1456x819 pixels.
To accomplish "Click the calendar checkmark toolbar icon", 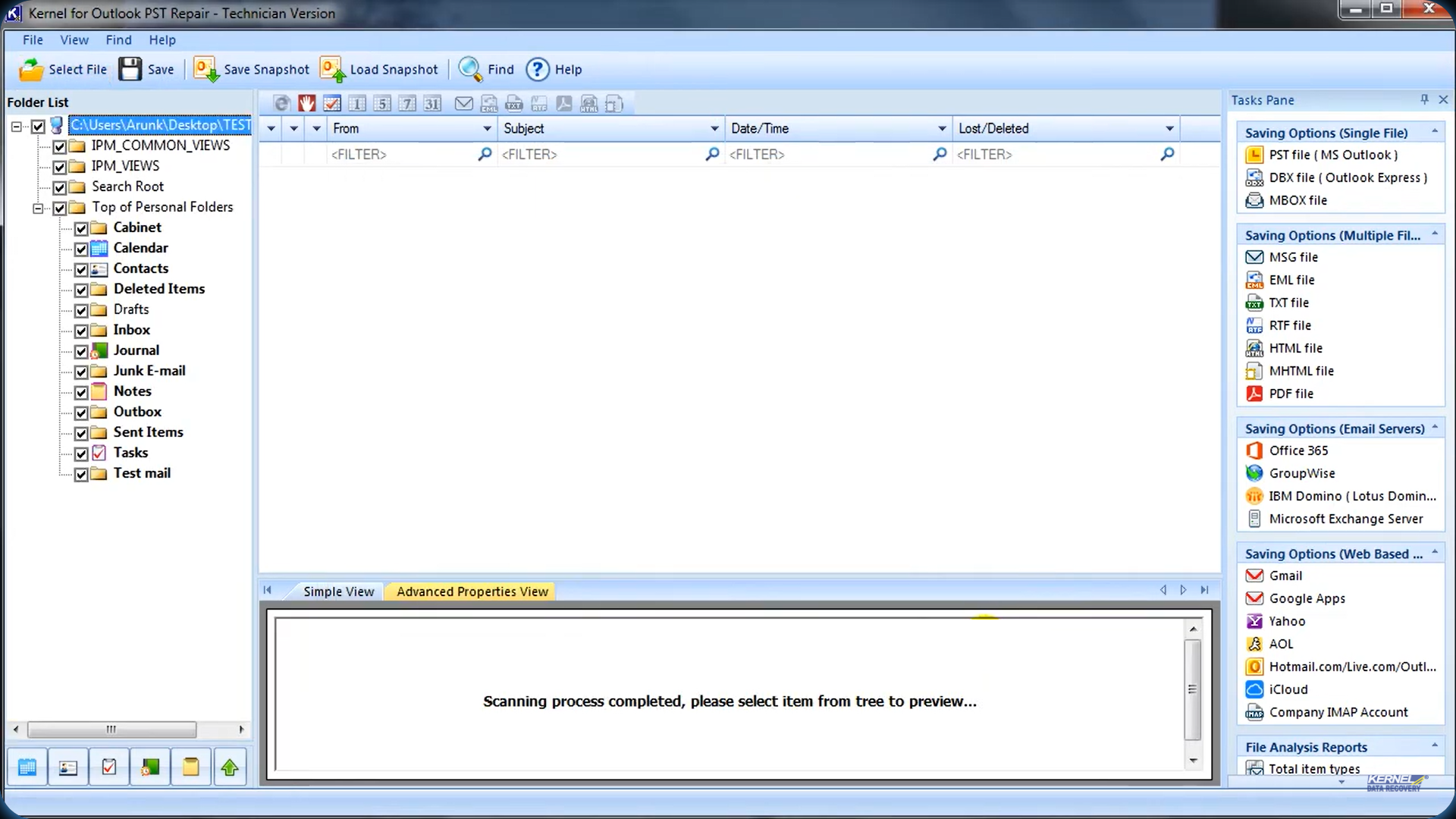I will point(332,104).
